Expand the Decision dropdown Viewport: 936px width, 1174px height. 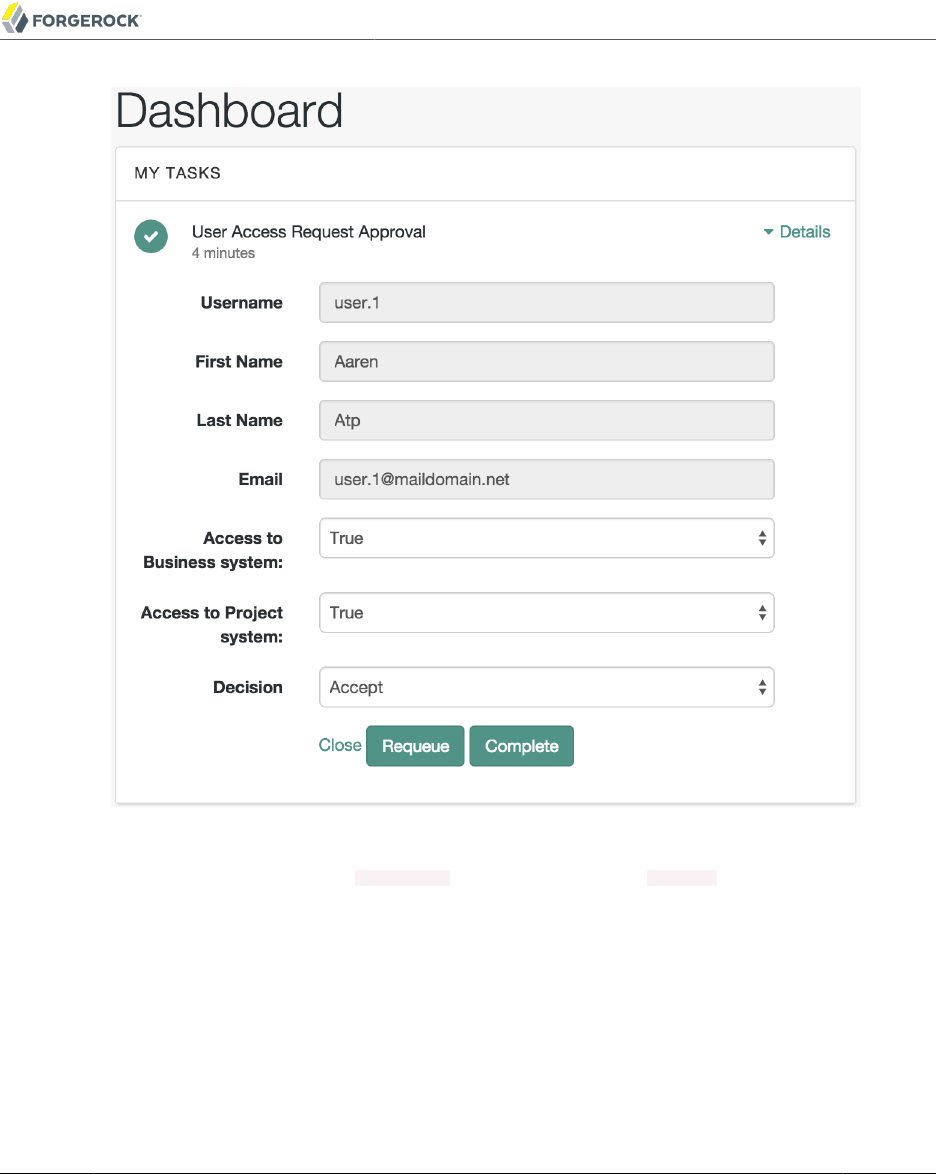[546, 688]
